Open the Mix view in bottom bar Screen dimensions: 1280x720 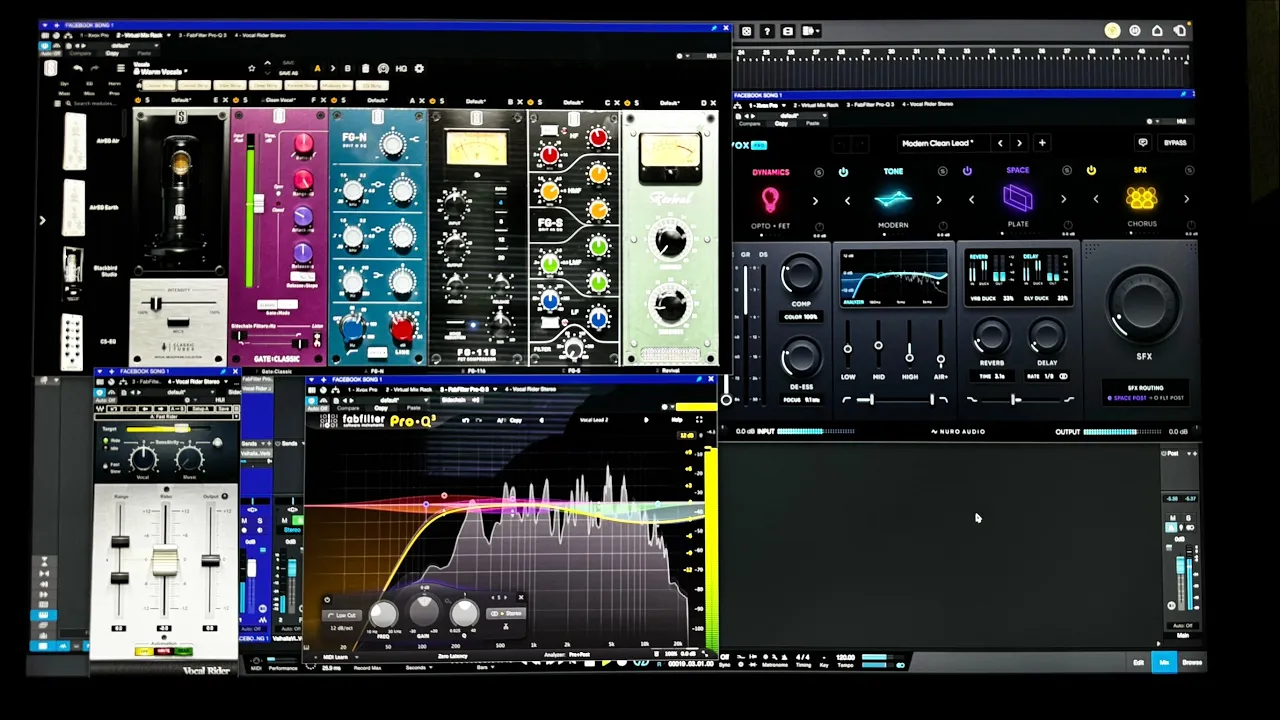1164,662
